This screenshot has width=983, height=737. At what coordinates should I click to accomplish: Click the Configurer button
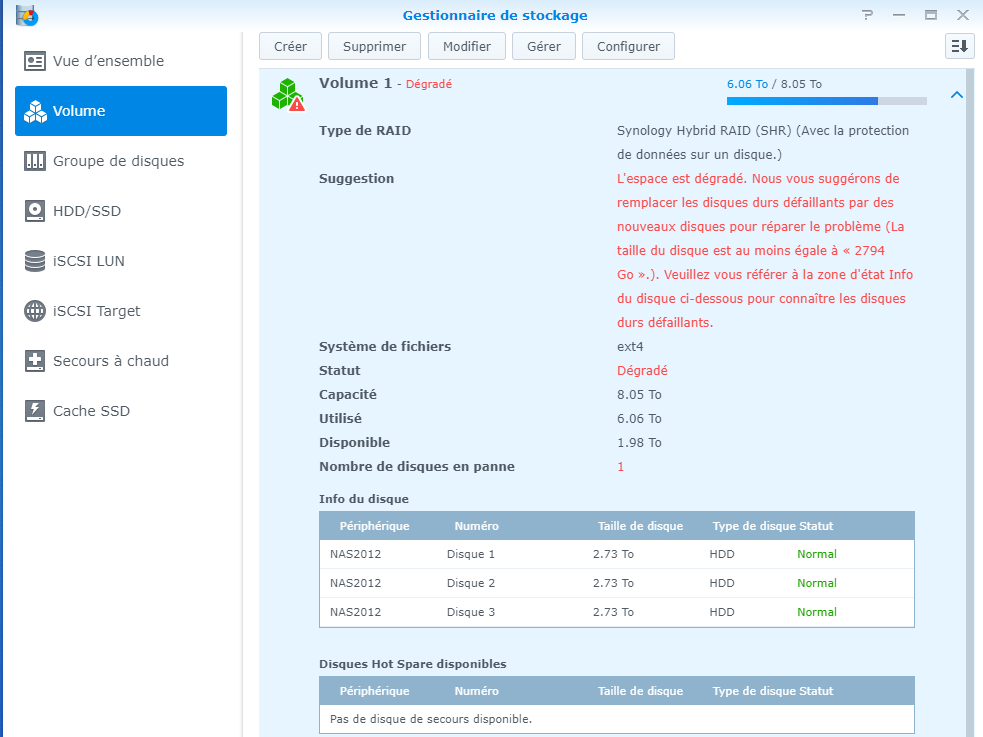tap(628, 46)
